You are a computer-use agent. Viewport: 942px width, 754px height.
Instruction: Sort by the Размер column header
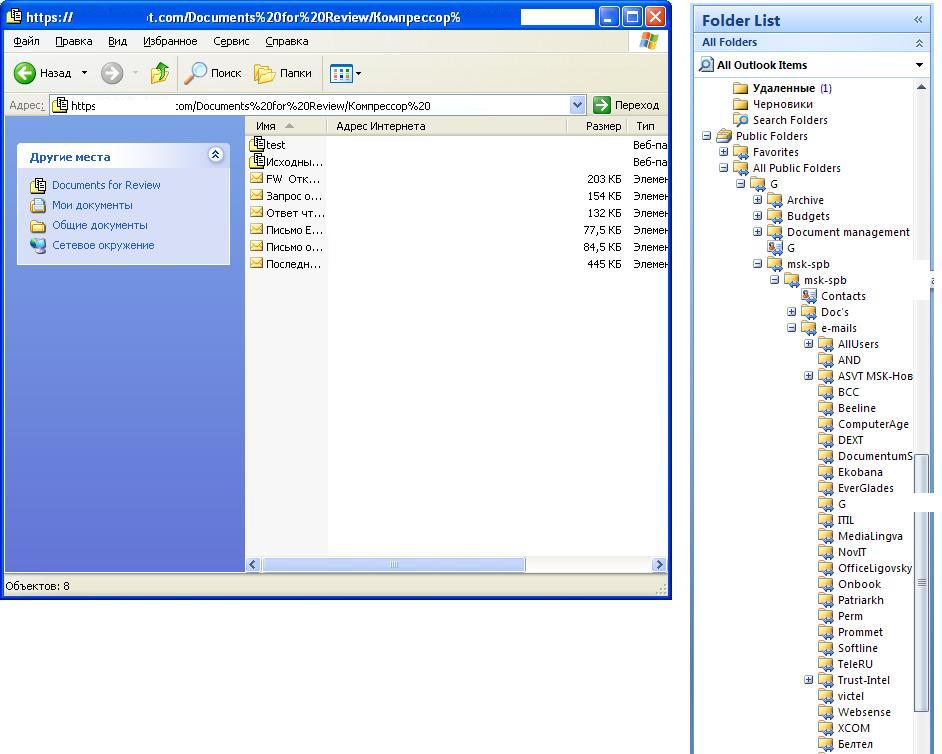pos(597,126)
